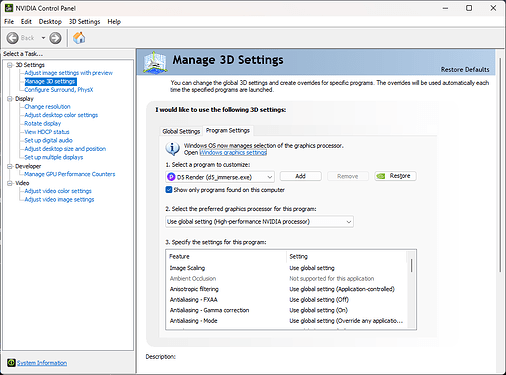Open Rotate display task

[43, 123]
